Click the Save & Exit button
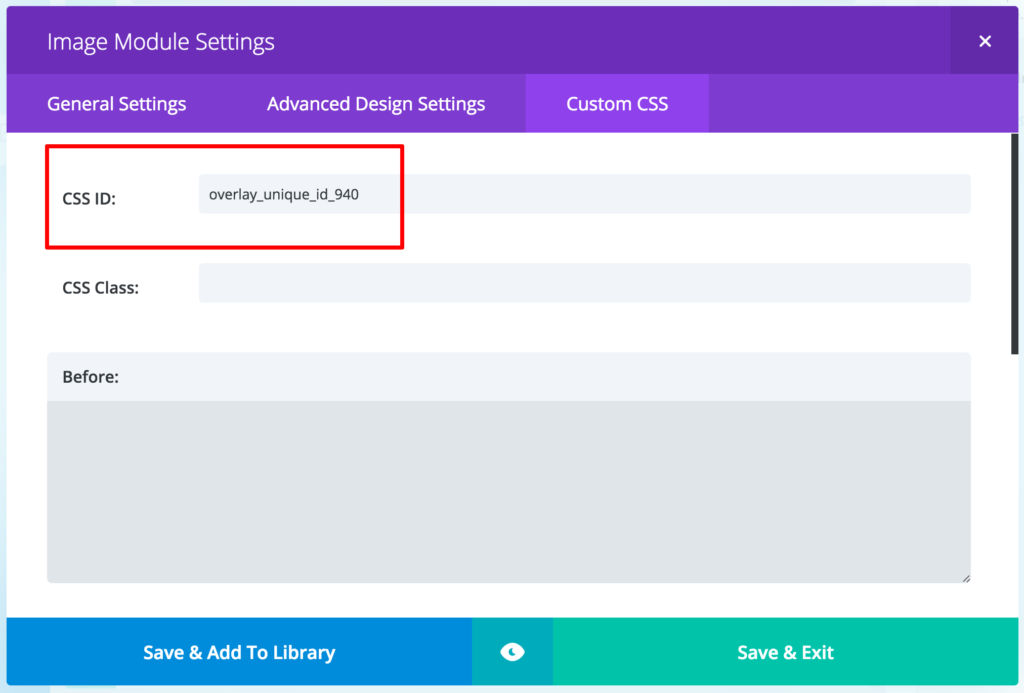The height and width of the screenshot is (693, 1024). pos(785,651)
